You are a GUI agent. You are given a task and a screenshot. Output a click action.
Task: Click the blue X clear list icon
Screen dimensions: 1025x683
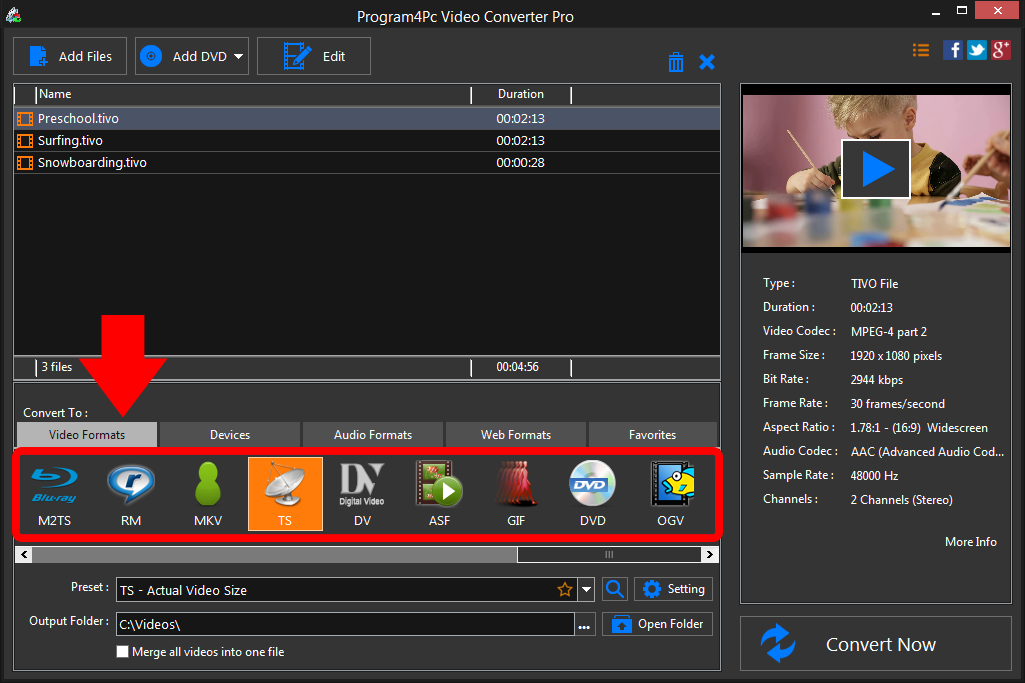tap(707, 62)
